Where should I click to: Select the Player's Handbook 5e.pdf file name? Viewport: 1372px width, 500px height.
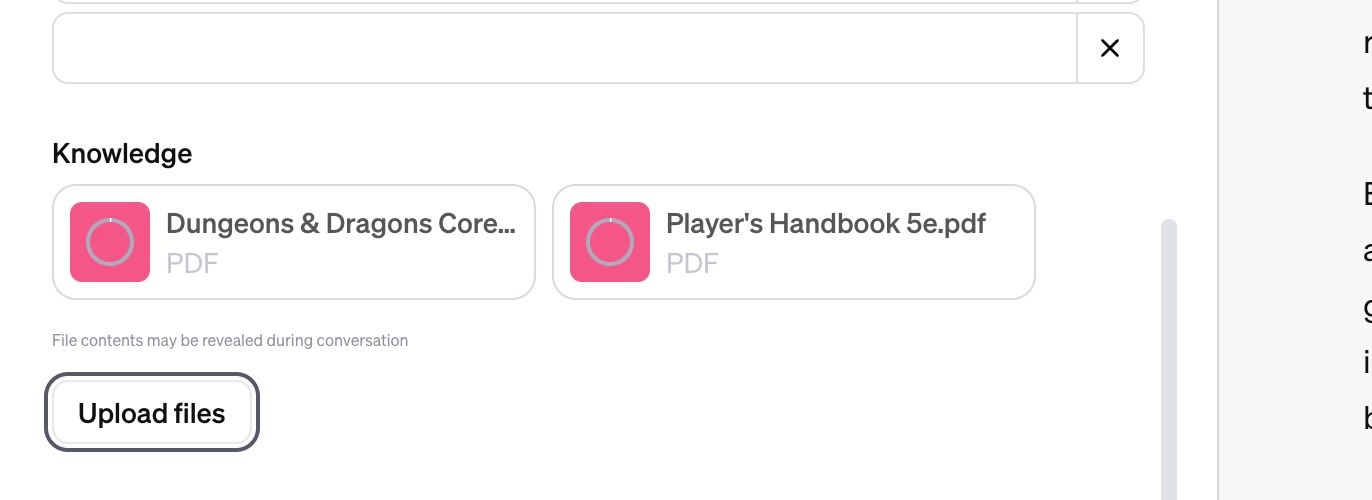pos(826,224)
